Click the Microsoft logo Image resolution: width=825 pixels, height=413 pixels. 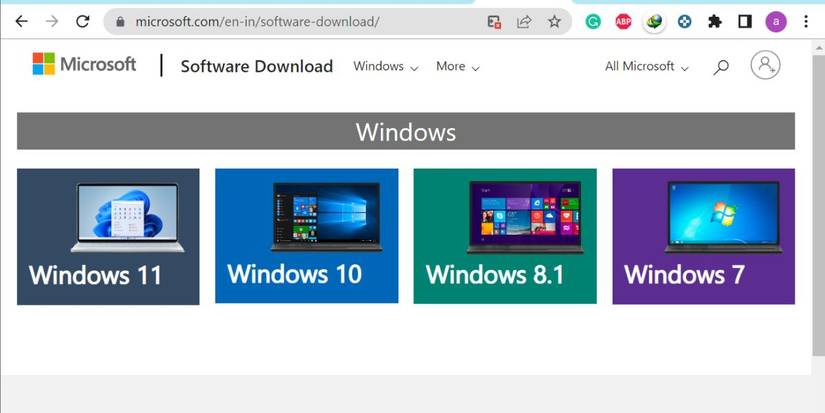pos(84,64)
